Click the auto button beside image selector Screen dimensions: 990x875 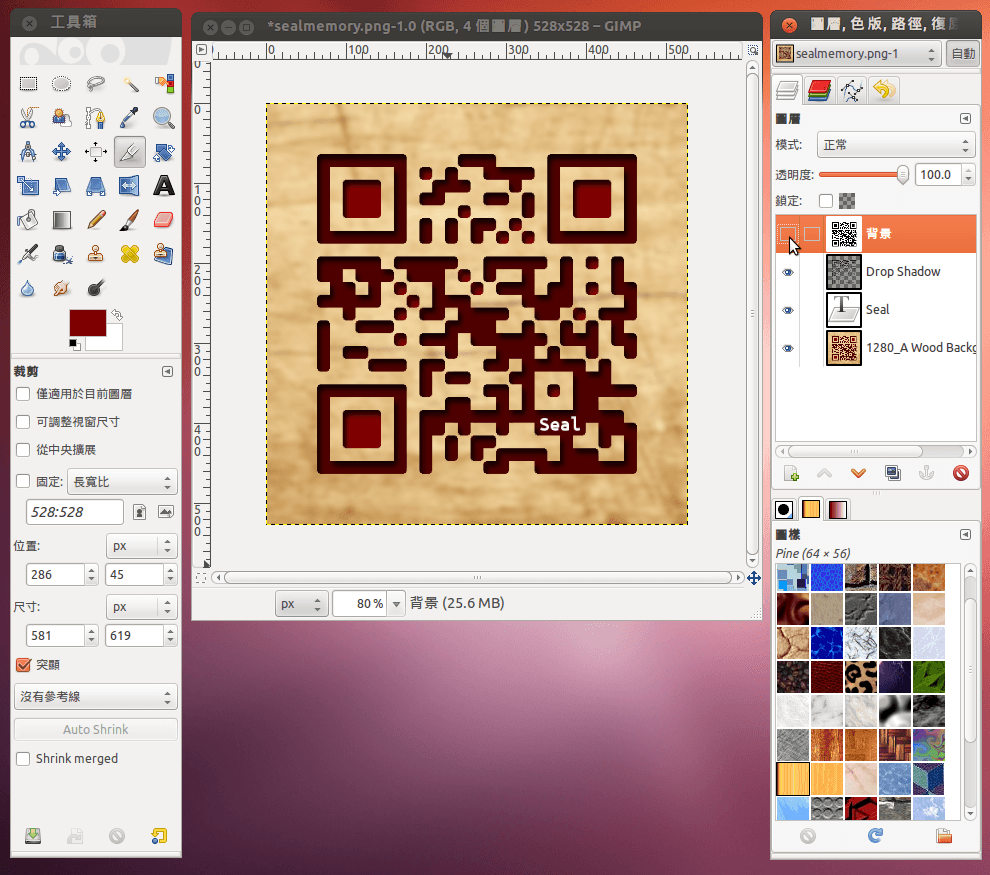963,54
